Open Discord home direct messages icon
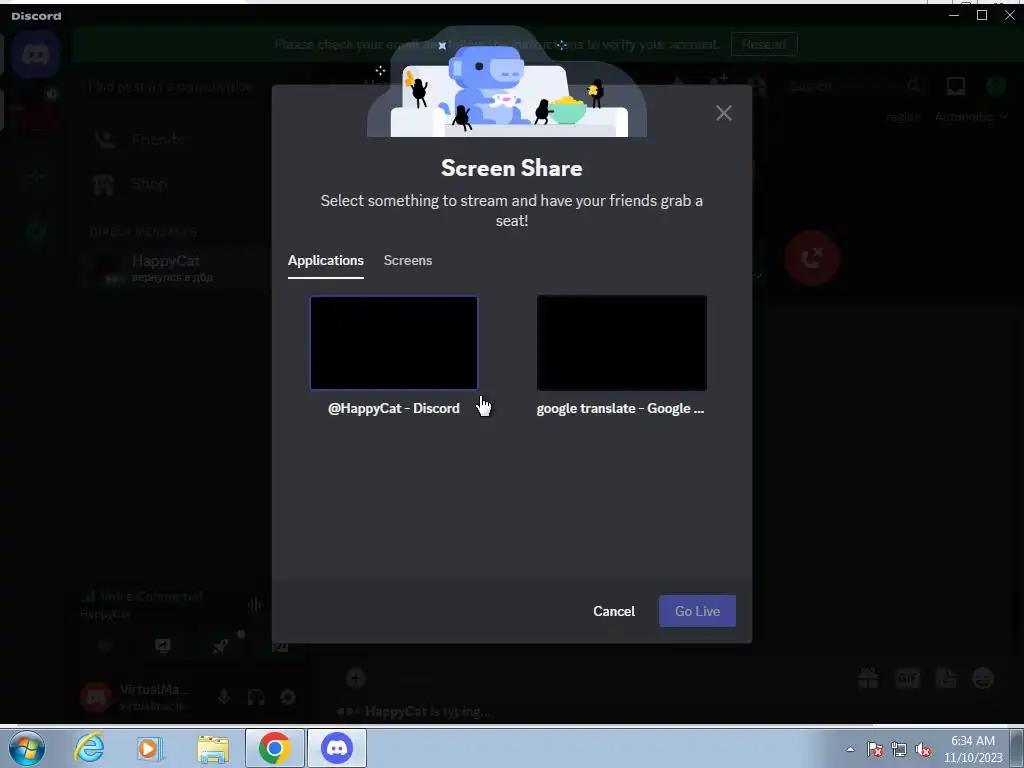Viewport: 1024px width, 768px height. [x=36, y=55]
